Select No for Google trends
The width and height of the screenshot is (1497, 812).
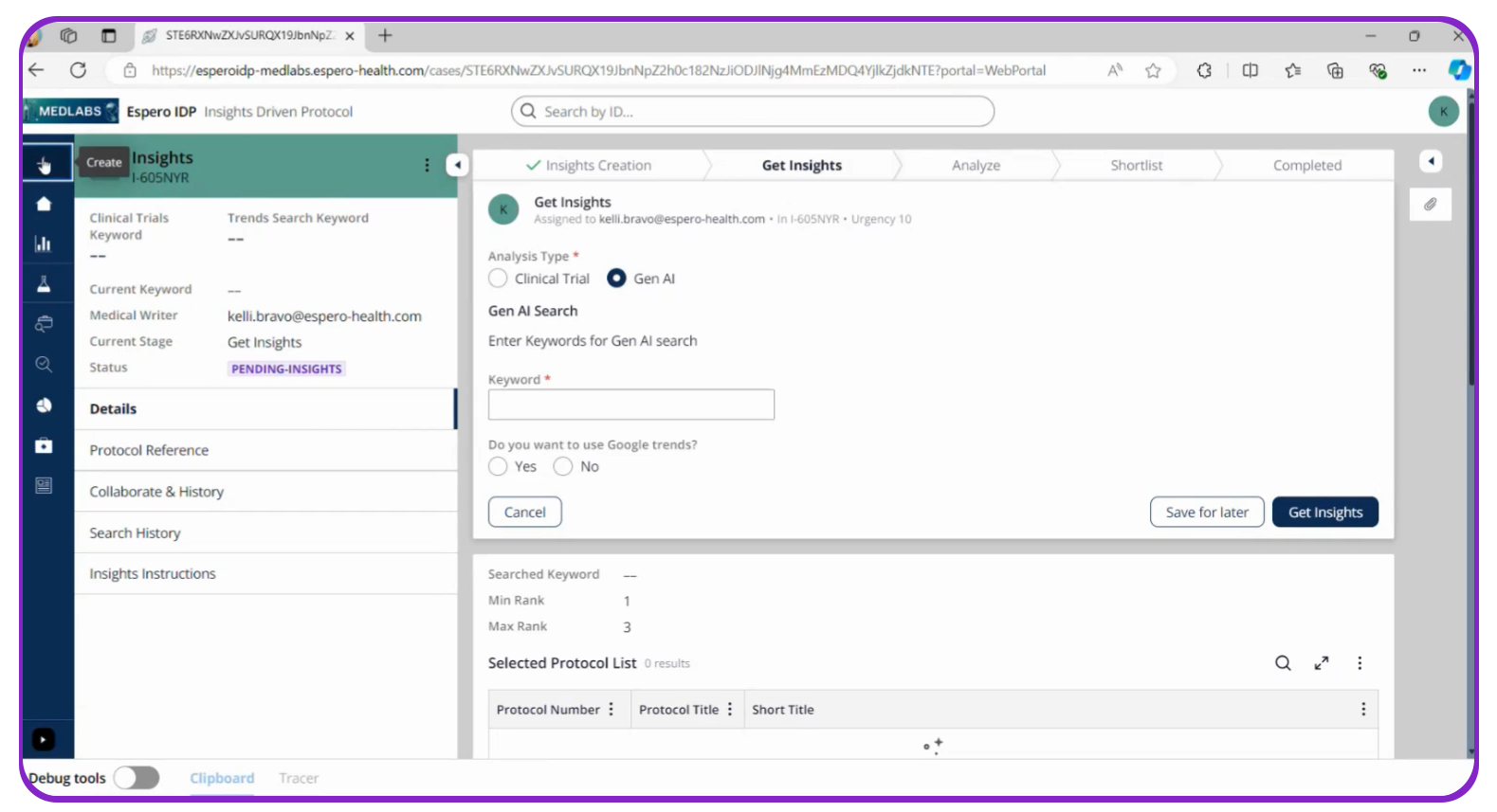563,466
